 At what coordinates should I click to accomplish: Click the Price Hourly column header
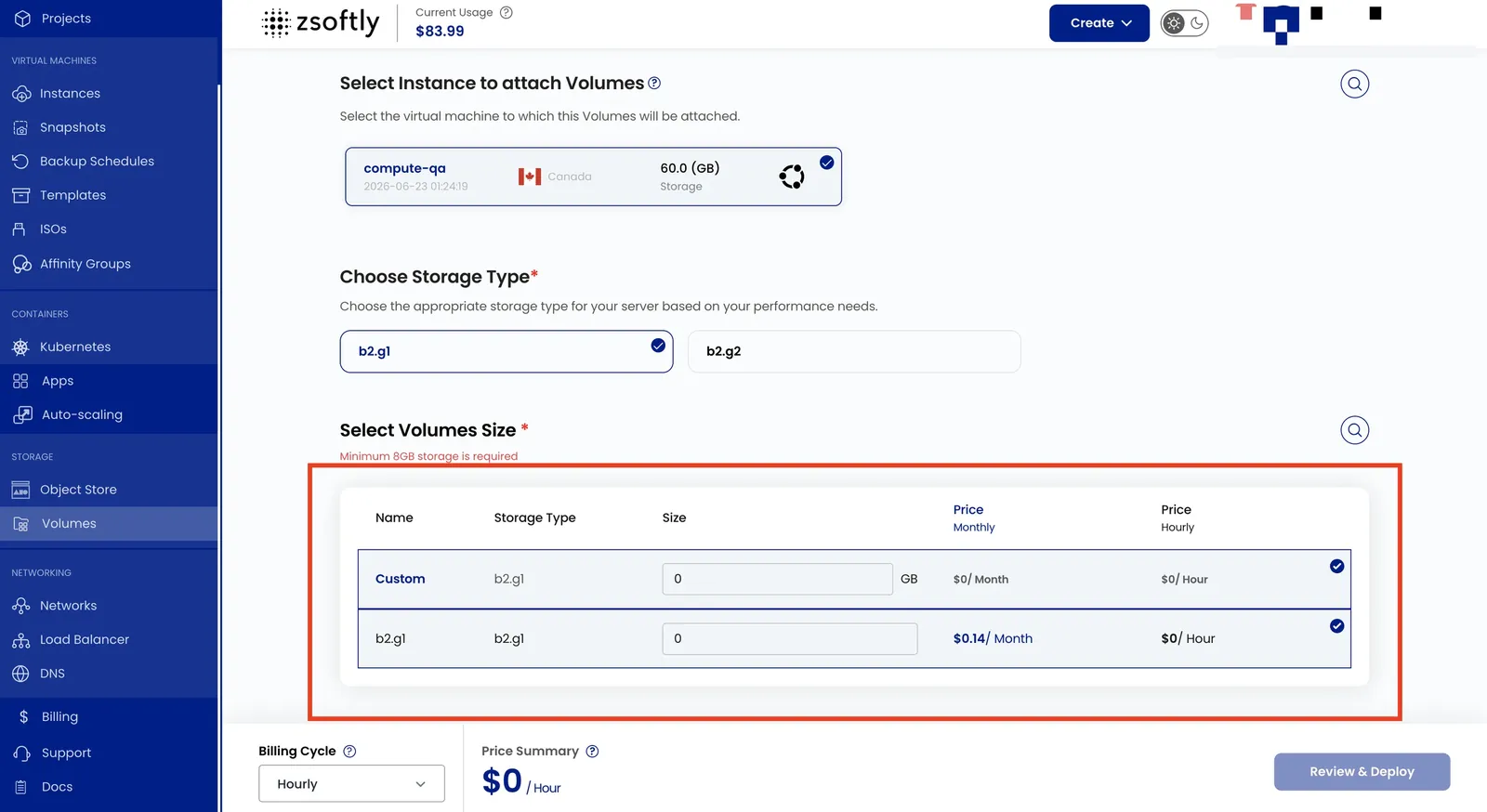click(1178, 518)
